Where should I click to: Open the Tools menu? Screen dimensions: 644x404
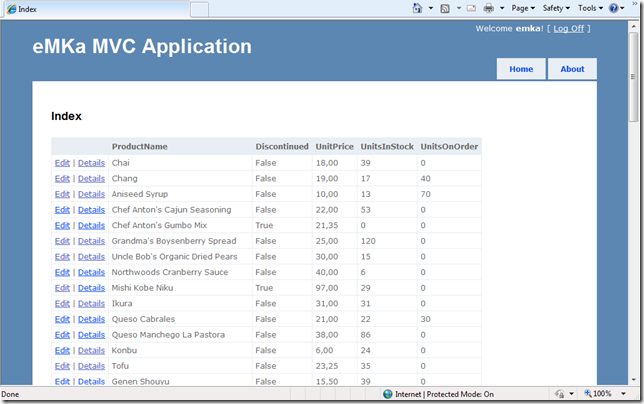tap(590, 8)
